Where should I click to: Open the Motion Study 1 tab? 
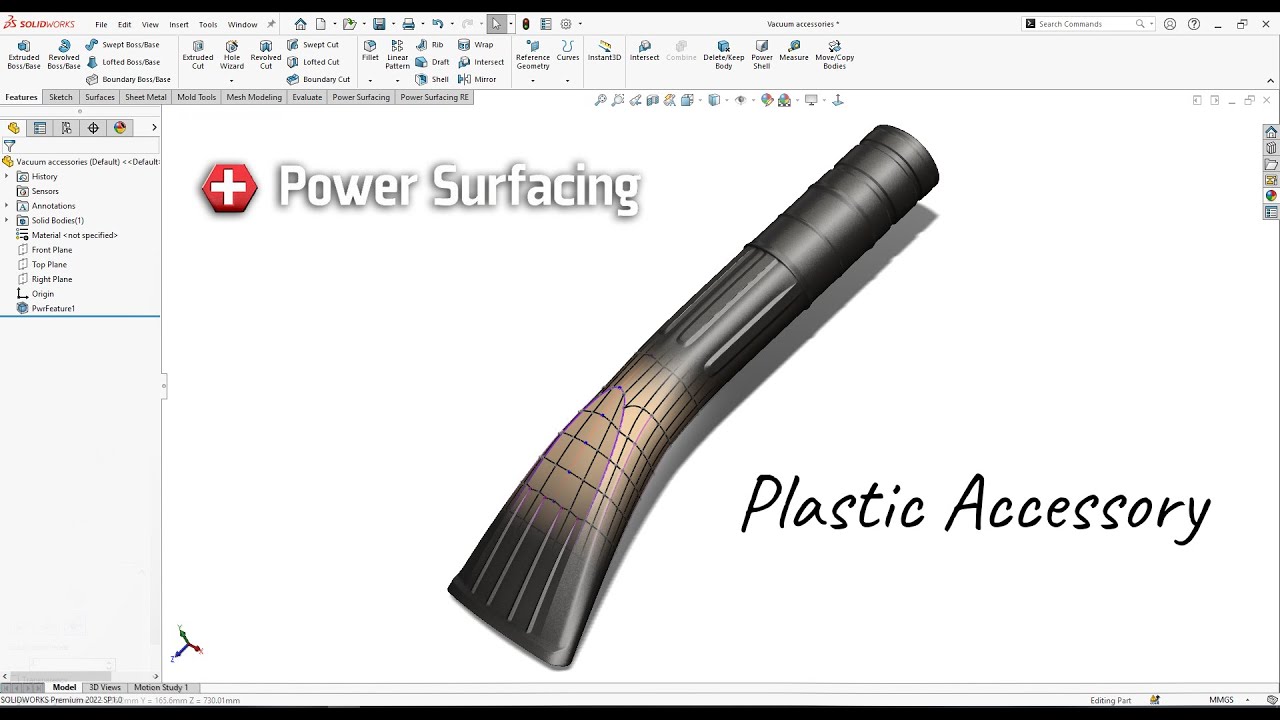161,687
